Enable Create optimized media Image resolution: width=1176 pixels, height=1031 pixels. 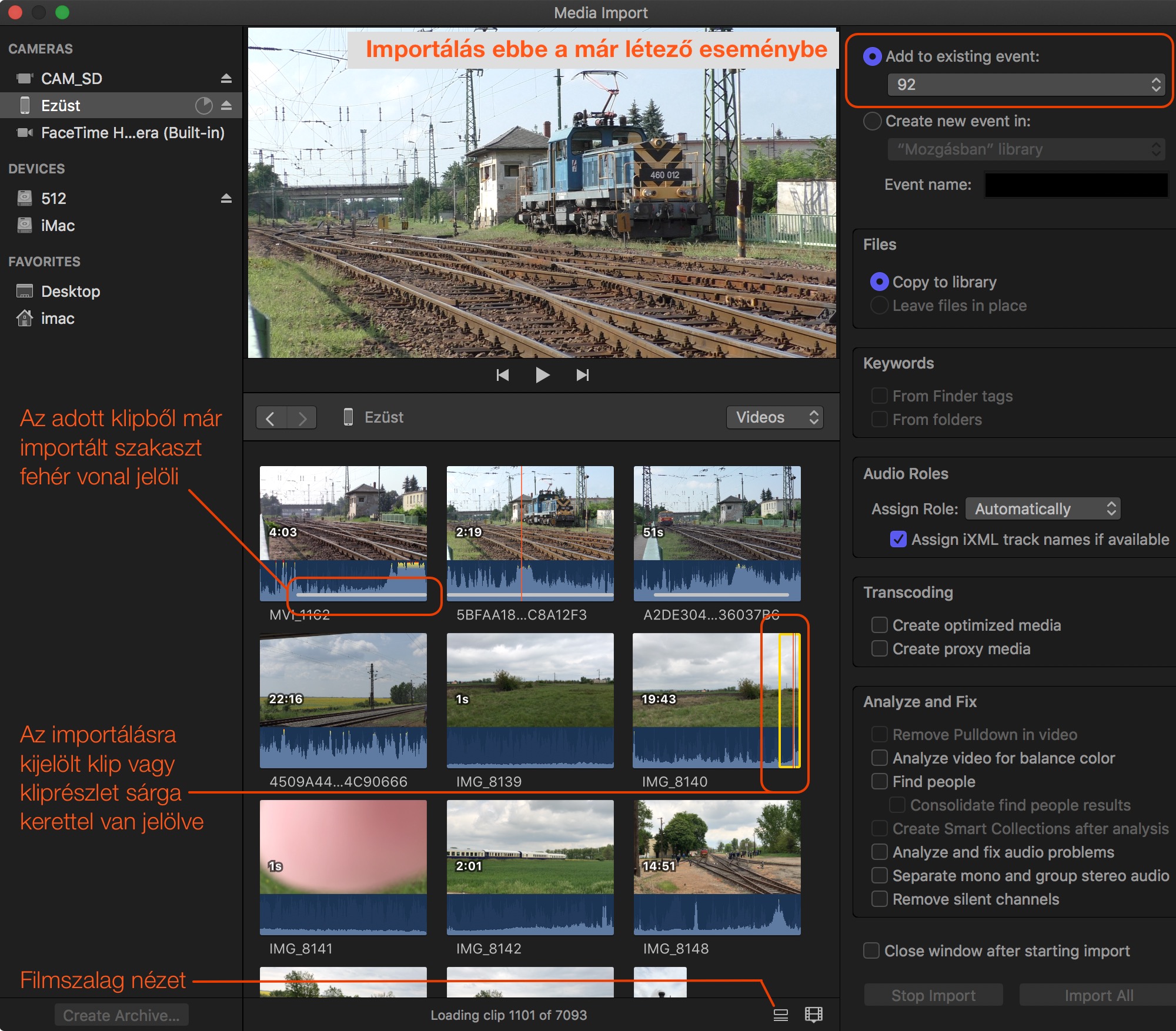pyautogui.click(x=880, y=625)
